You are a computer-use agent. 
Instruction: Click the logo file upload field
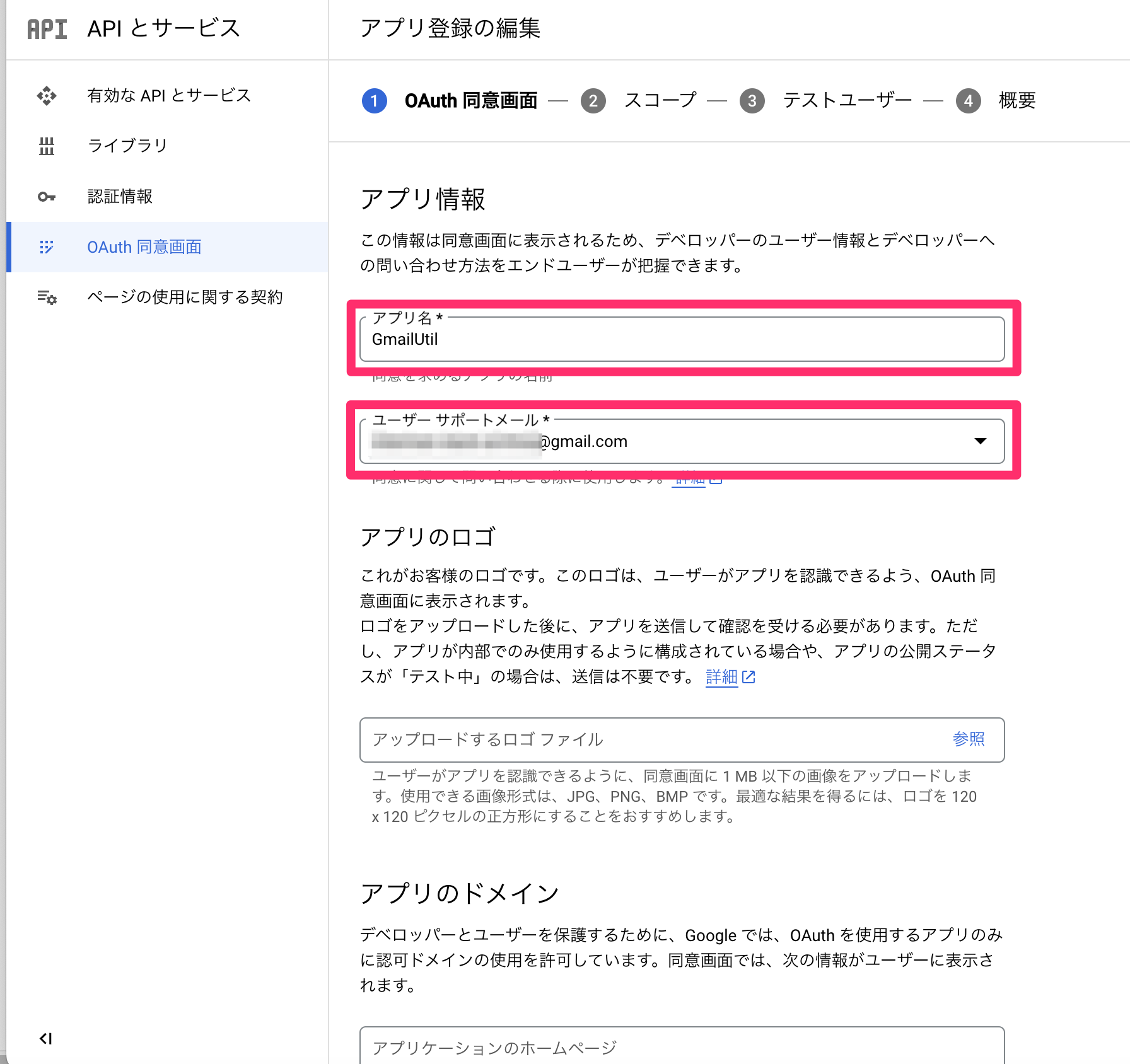point(682,740)
